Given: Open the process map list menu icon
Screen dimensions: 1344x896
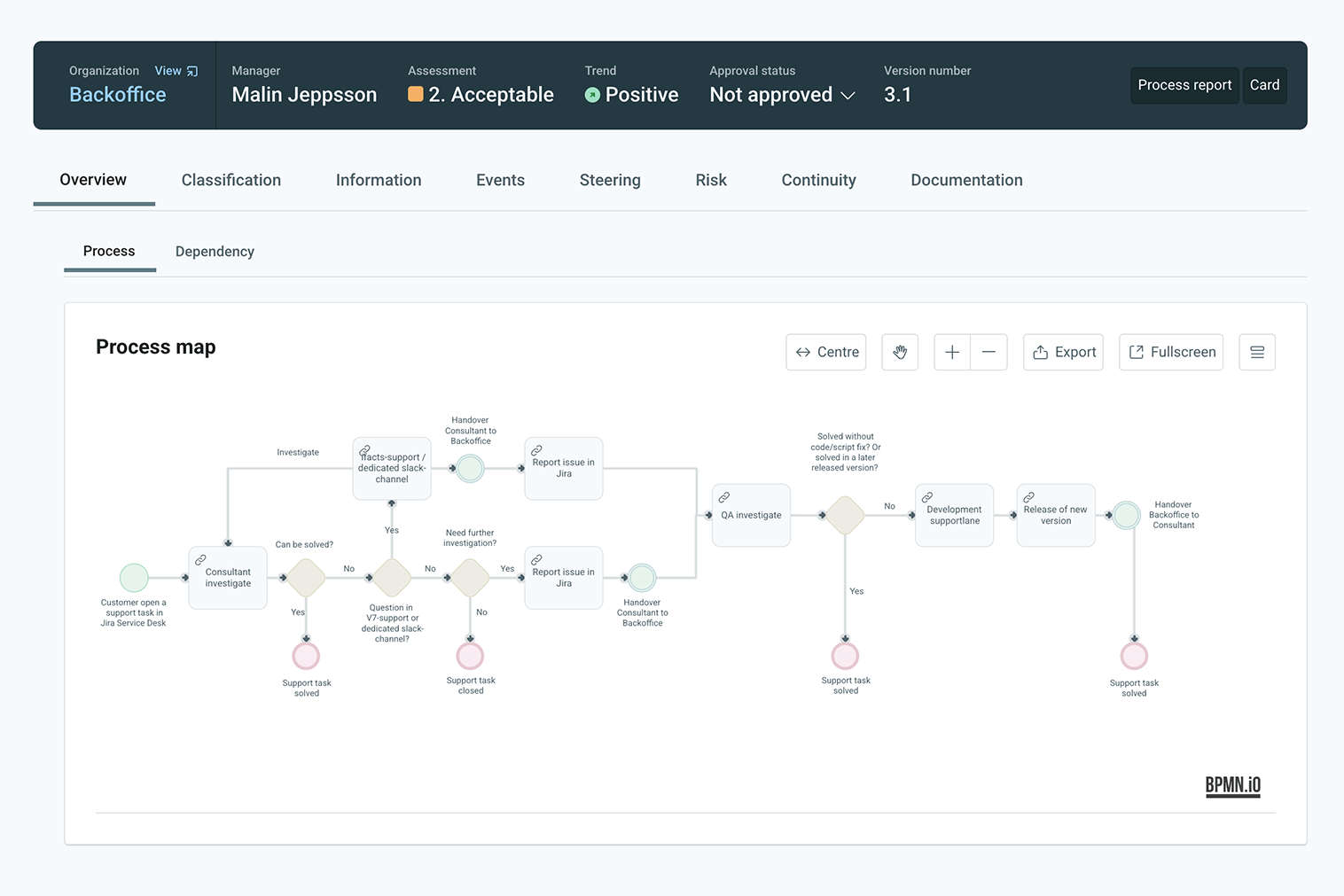Looking at the screenshot, I should coord(1256,352).
